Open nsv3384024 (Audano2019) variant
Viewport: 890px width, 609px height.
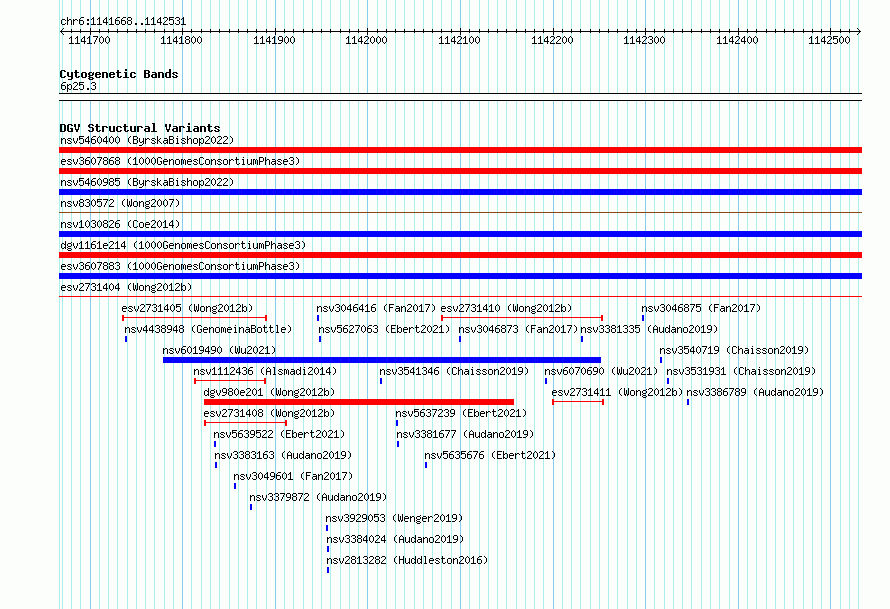(395, 539)
